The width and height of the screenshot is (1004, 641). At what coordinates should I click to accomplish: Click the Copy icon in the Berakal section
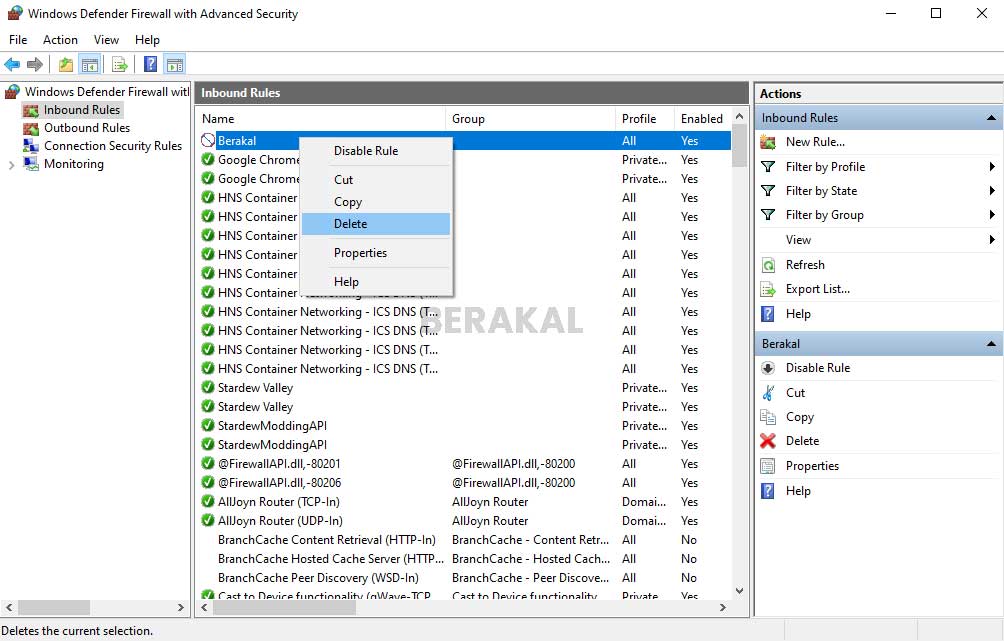pos(766,417)
